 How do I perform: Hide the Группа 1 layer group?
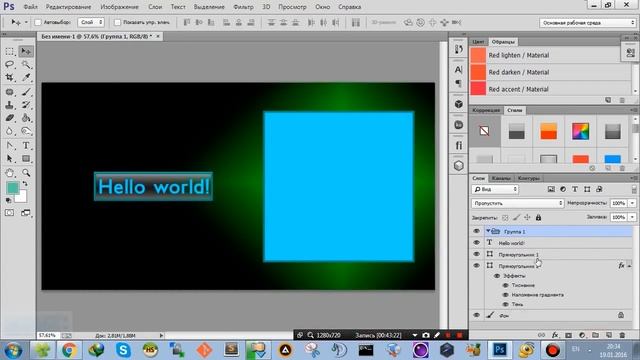pyautogui.click(x=476, y=231)
